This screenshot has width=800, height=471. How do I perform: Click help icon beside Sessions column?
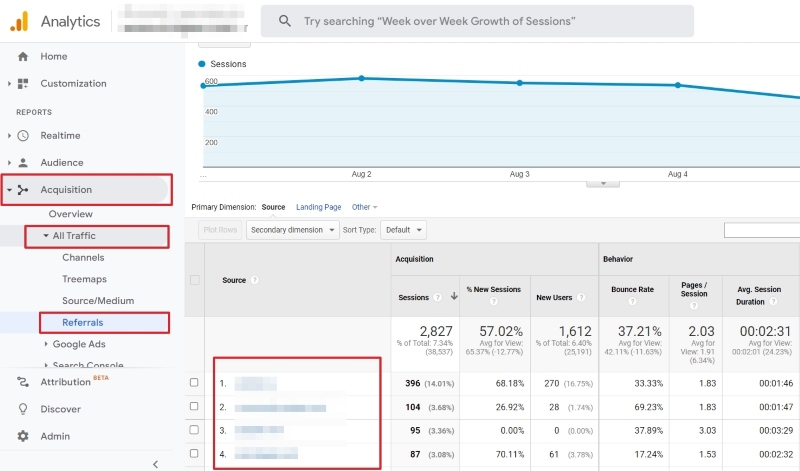coord(437,297)
